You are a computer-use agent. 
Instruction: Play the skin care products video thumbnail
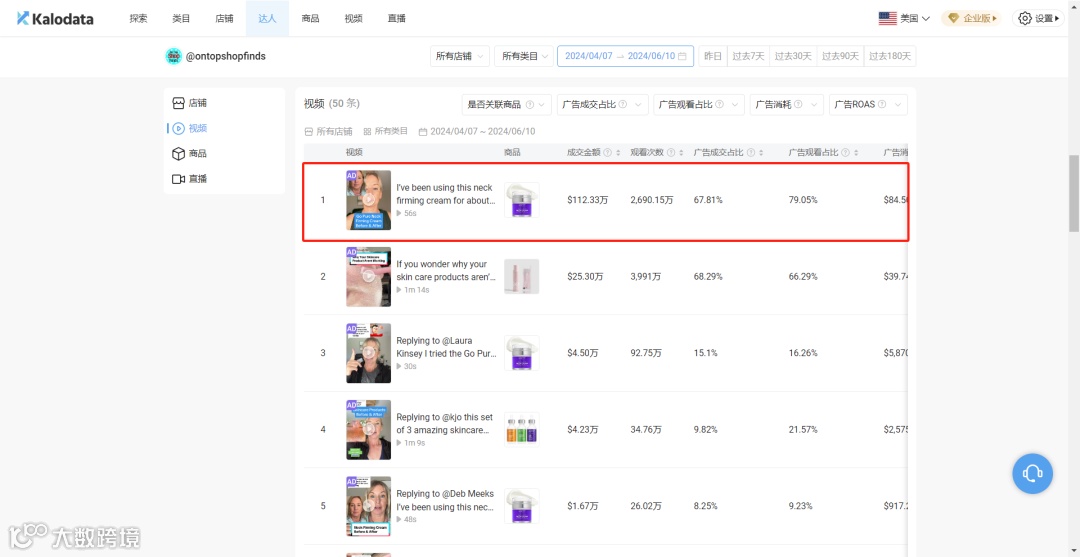pos(368,277)
